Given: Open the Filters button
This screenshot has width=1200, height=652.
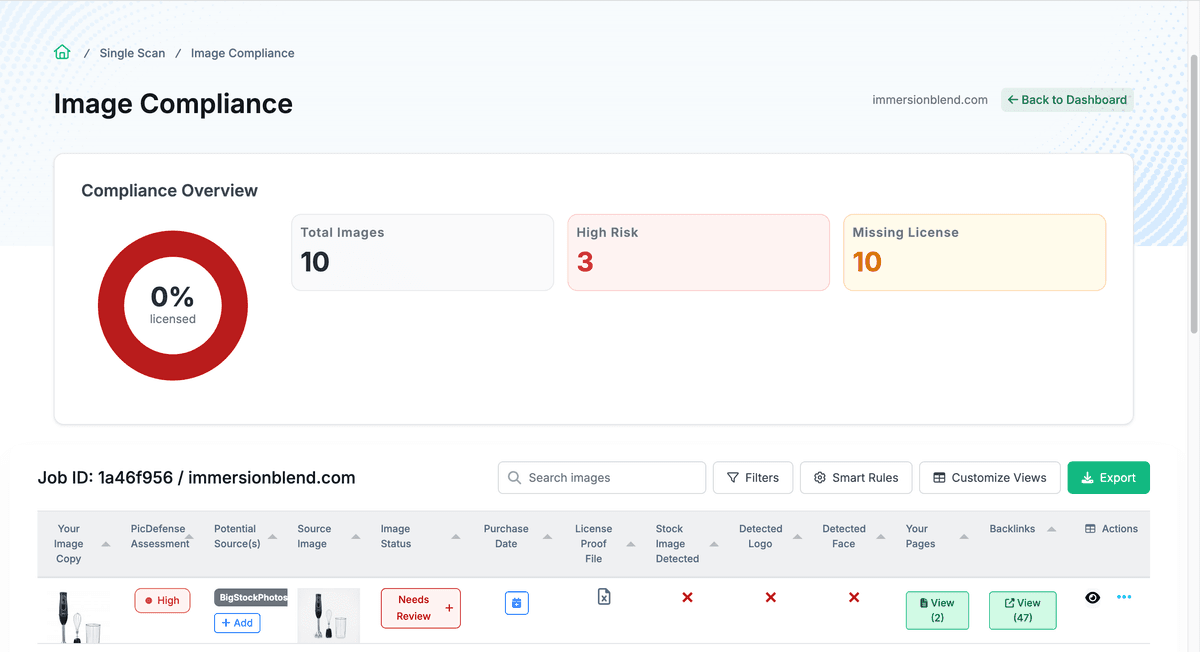Looking at the screenshot, I should 753,478.
